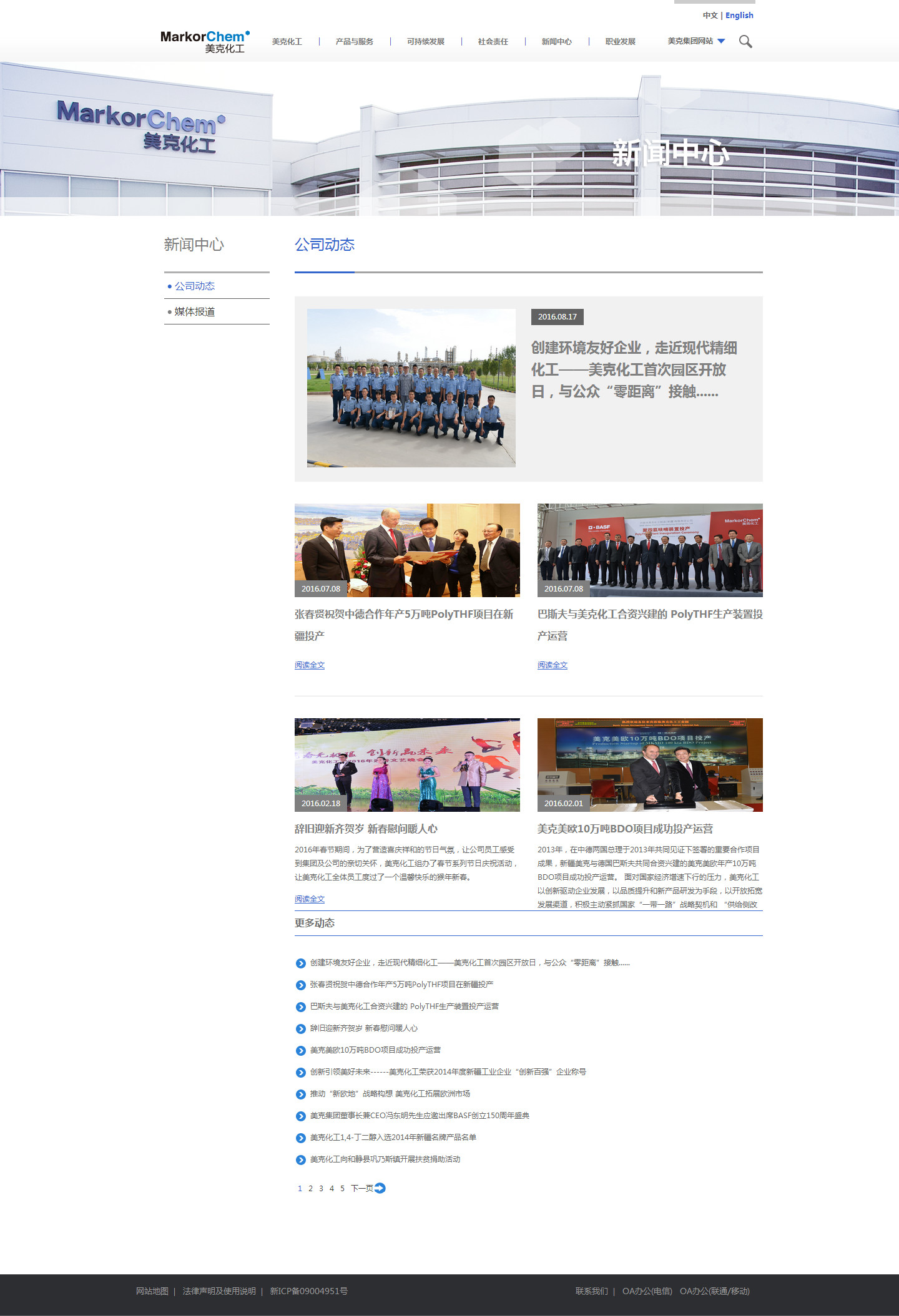Select 媒体报道 in the sidebar

(x=195, y=311)
